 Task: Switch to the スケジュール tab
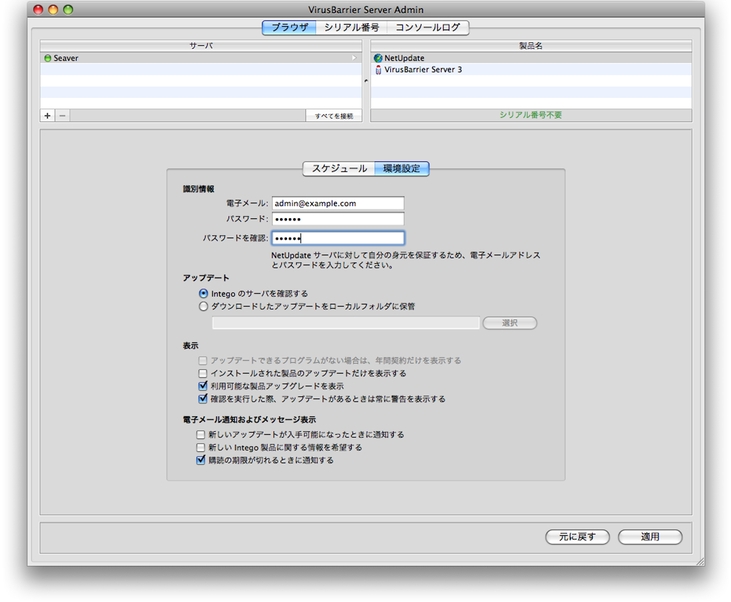point(339,168)
